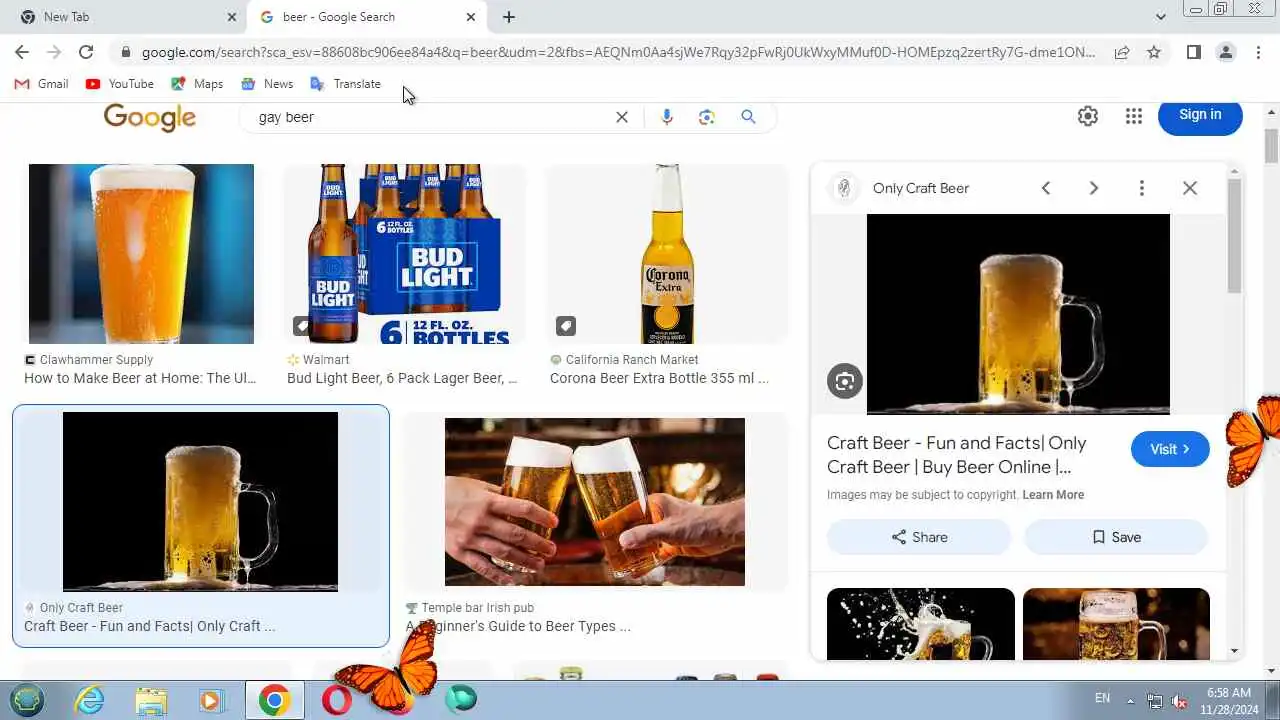This screenshot has width=1280, height=720.
Task: Open the media player taskbar icon
Action: [212, 700]
